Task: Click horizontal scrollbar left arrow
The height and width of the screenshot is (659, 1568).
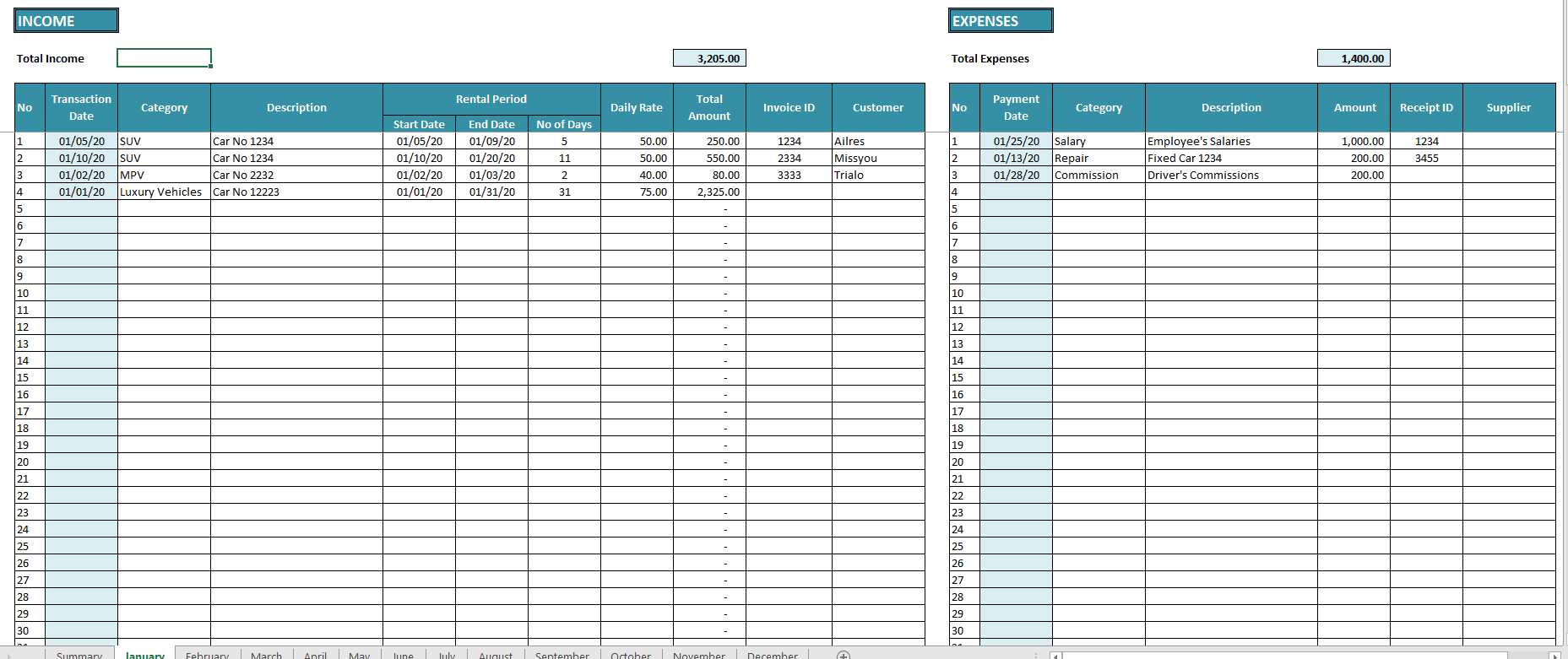Action: click(1055, 655)
